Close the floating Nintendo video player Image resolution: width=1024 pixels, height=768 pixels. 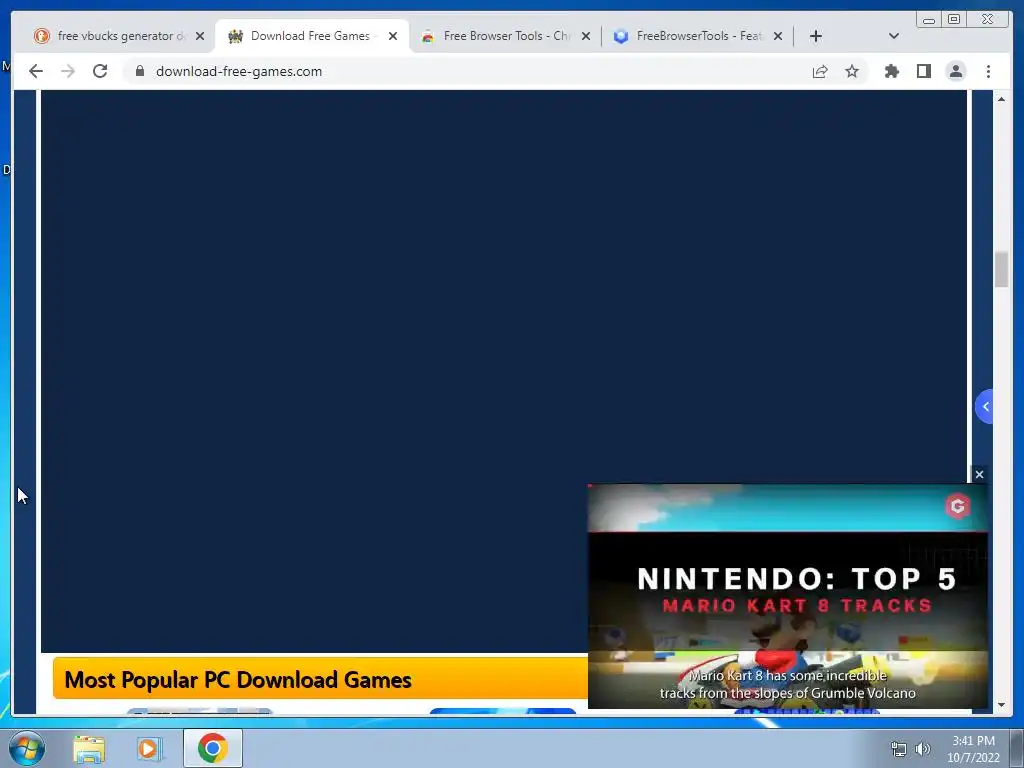(x=979, y=475)
